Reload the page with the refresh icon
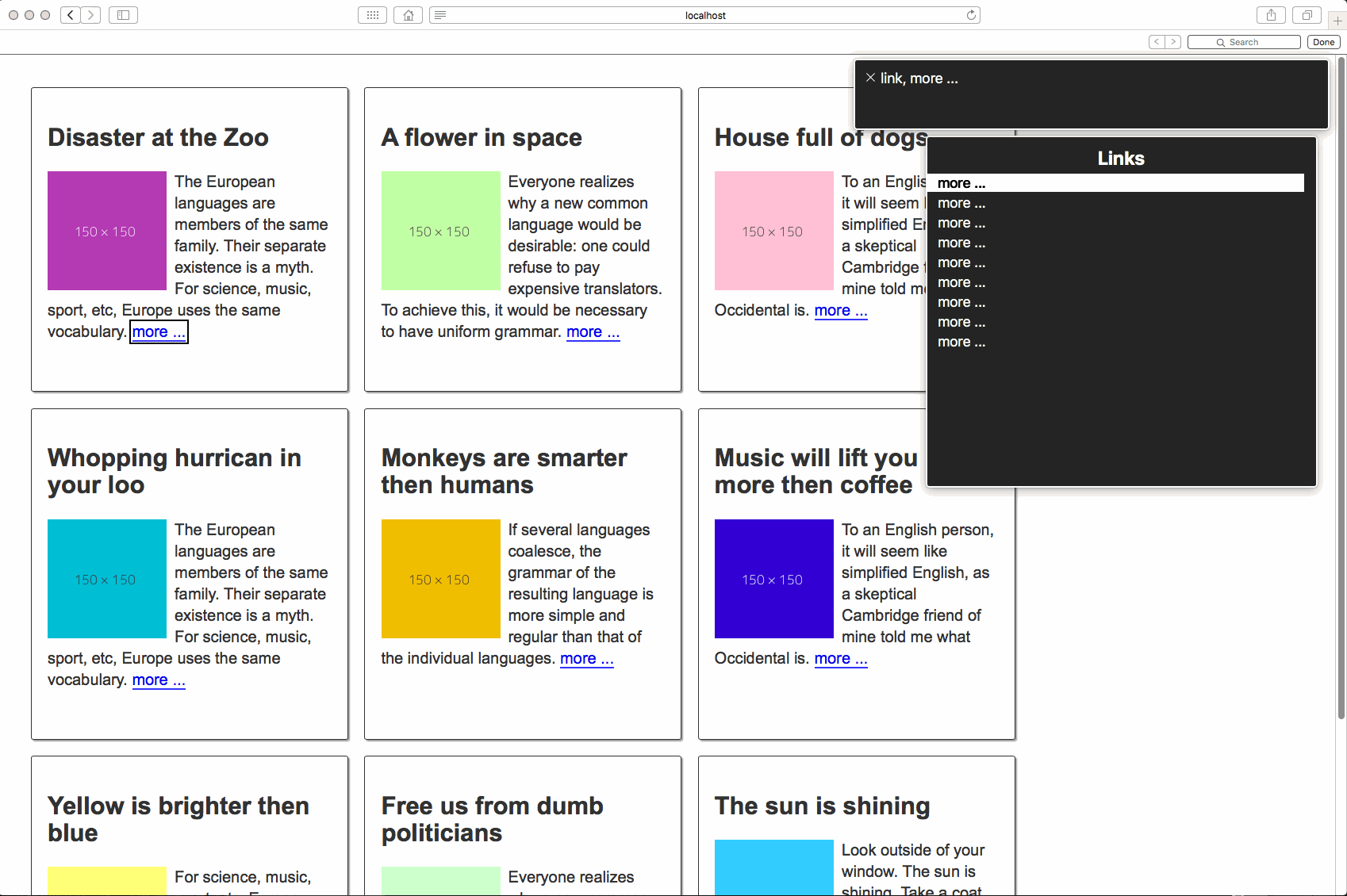 pos(971,15)
